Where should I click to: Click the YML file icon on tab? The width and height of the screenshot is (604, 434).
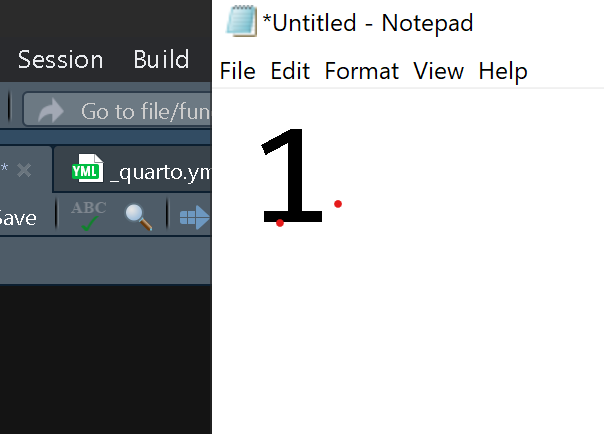click(x=87, y=168)
